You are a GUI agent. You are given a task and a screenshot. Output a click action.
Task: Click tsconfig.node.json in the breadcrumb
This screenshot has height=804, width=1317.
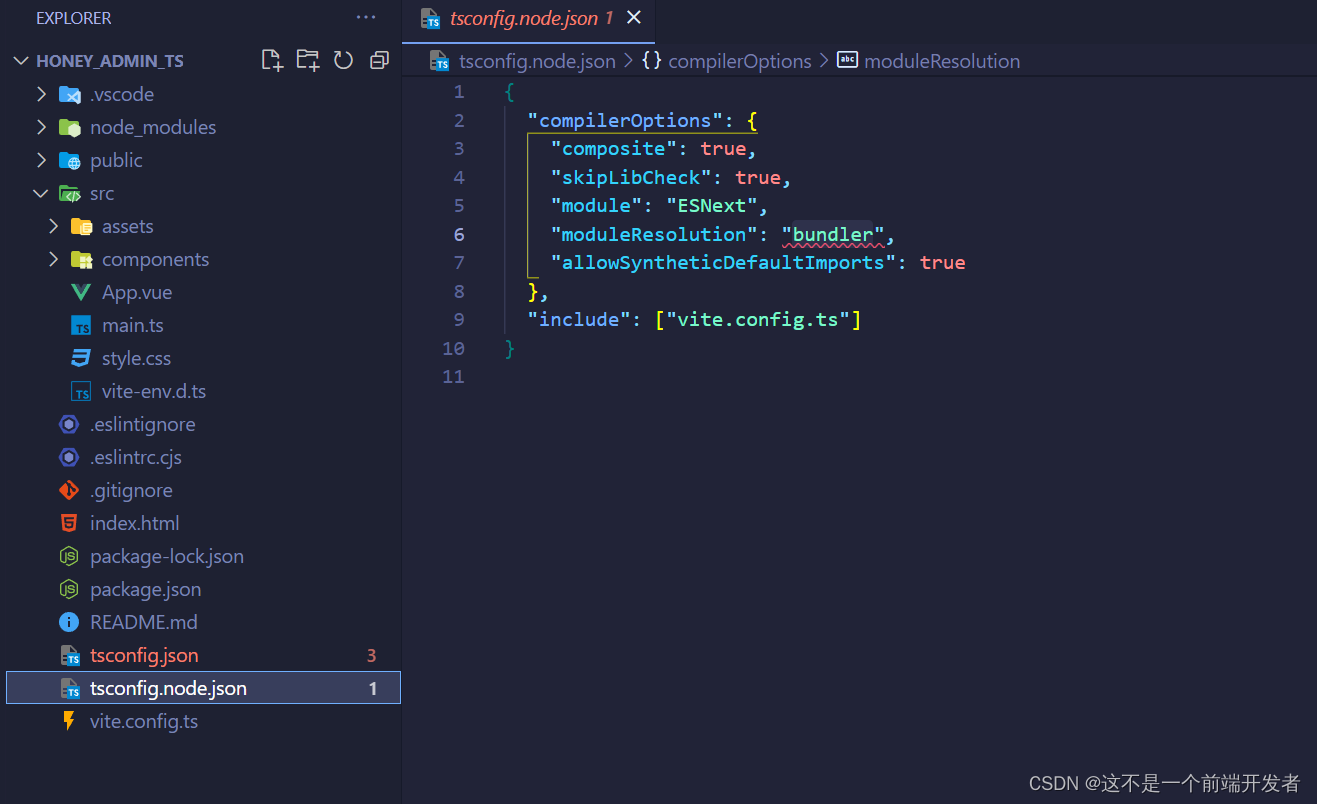537,61
